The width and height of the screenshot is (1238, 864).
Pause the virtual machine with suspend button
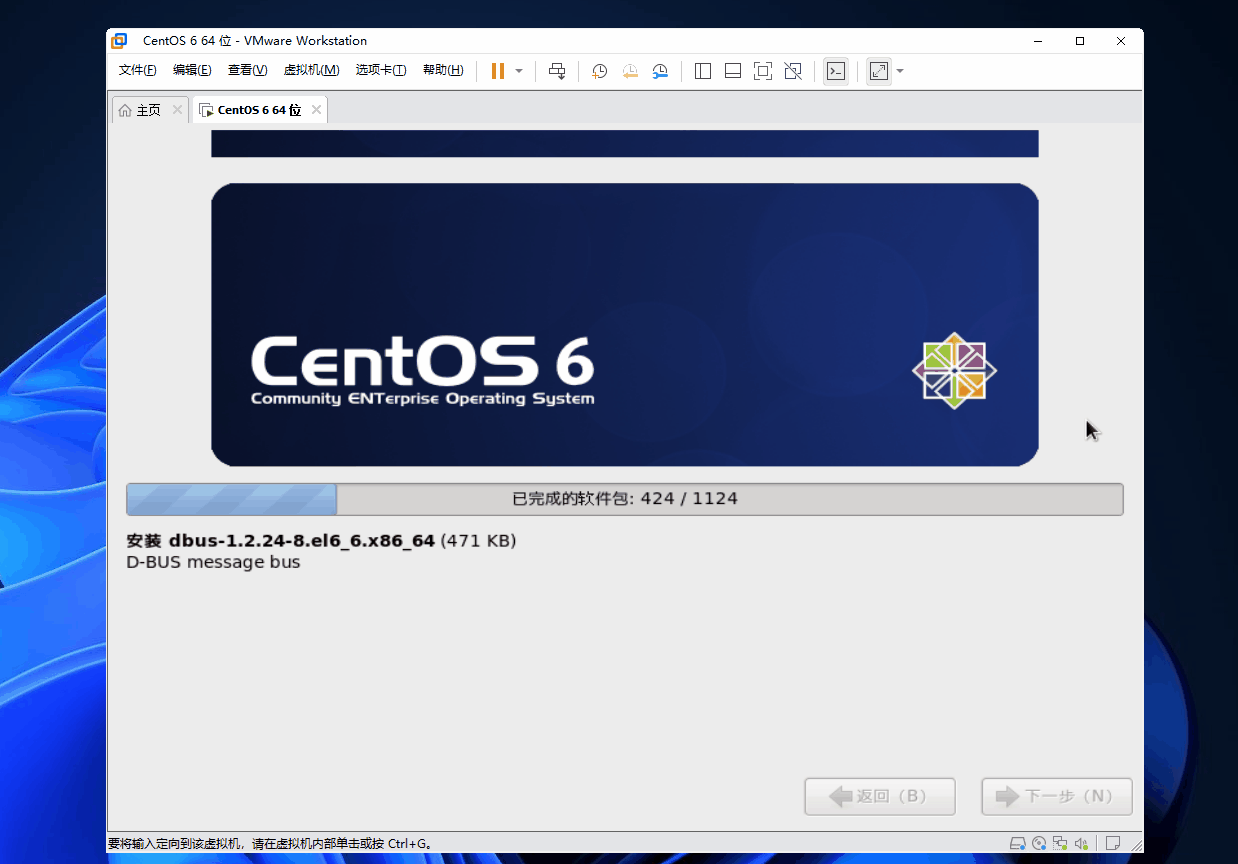pyautogui.click(x=498, y=71)
